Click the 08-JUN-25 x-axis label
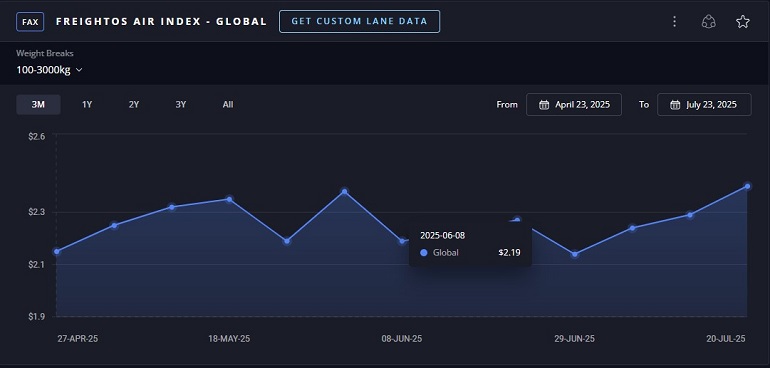The height and width of the screenshot is (368, 770). [402, 339]
